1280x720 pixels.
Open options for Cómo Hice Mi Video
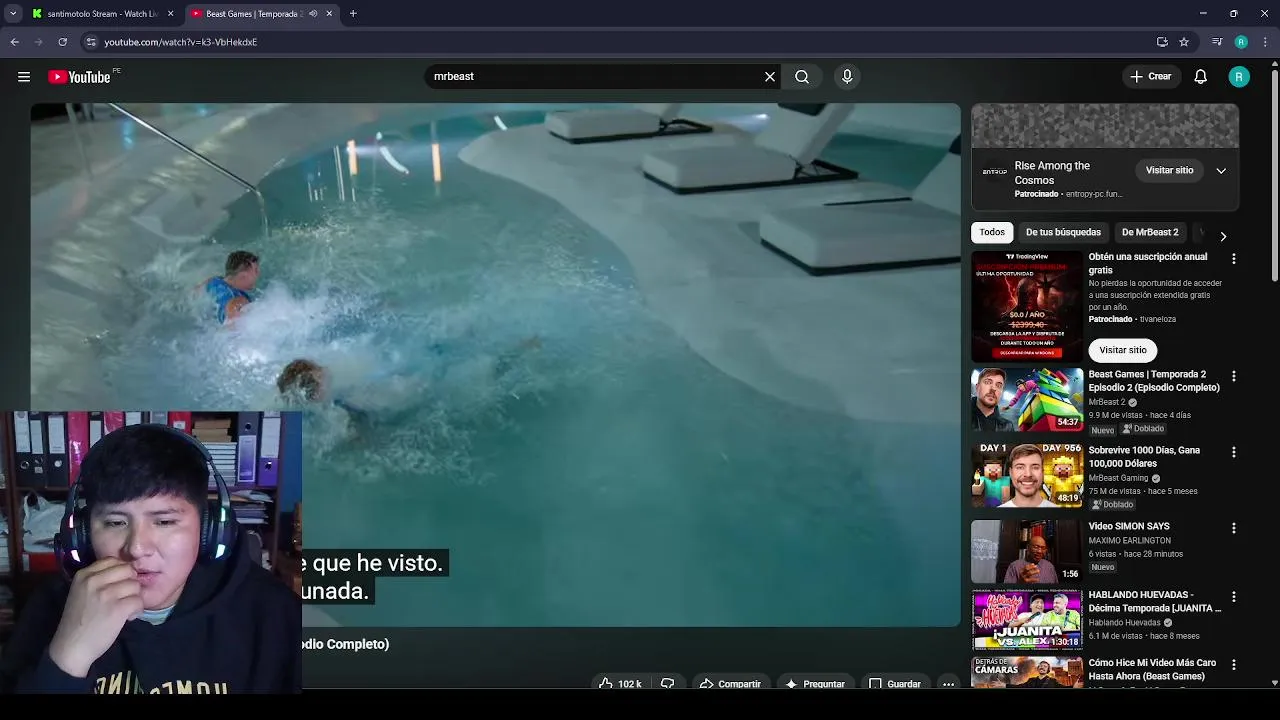click(x=1233, y=665)
